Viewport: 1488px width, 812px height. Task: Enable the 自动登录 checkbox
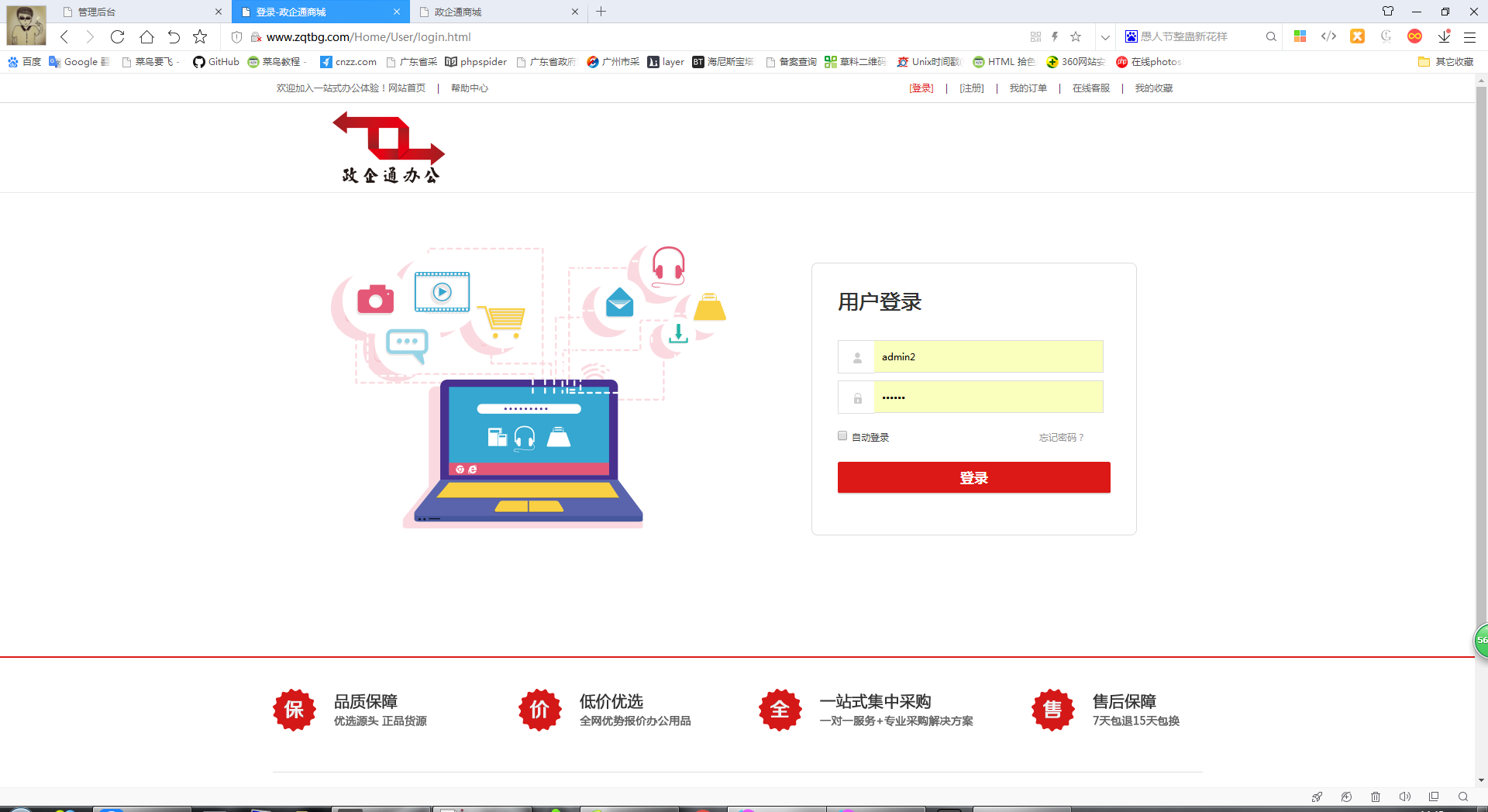coord(842,436)
